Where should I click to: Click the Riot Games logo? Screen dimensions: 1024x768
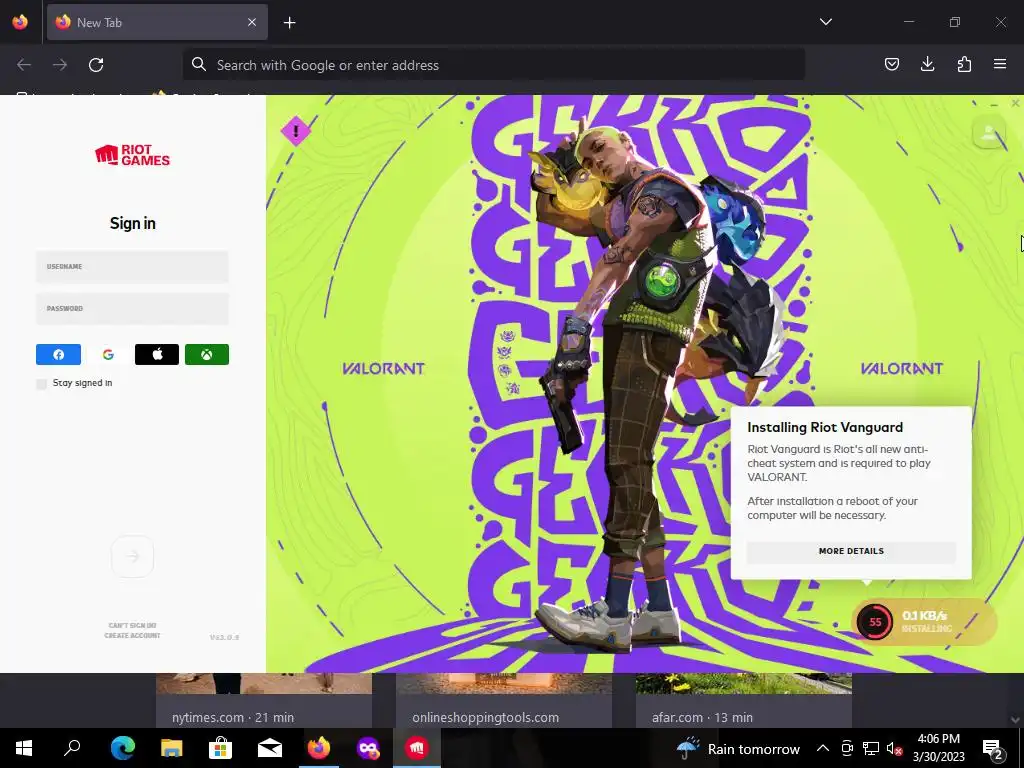click(x=133, y=155)
